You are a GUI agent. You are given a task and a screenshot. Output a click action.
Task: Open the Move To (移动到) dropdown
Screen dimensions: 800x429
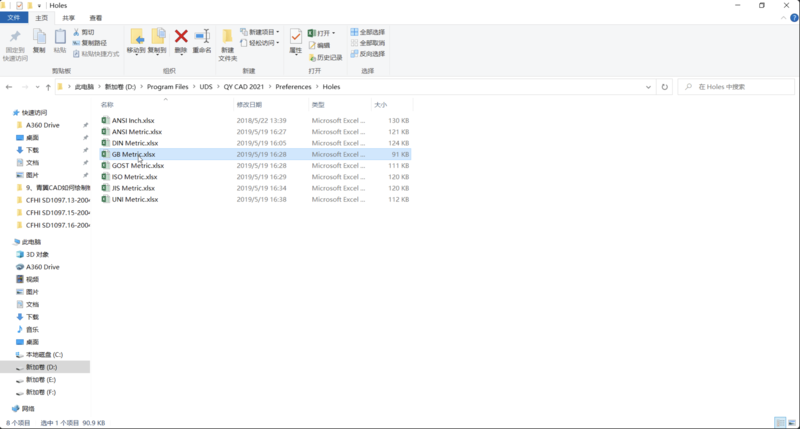point(136,42)
